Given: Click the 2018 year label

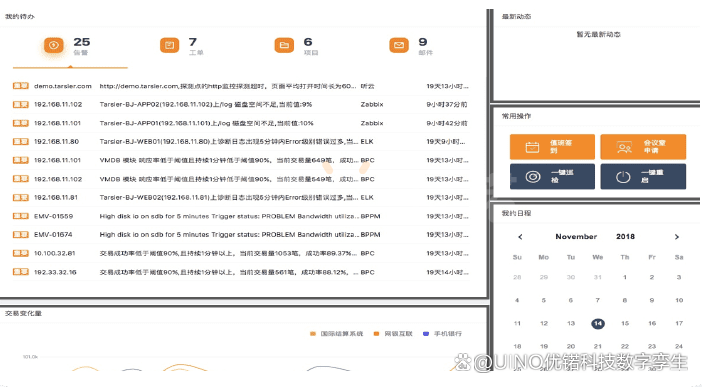Looking at the screenshot, I should point(625,236).
